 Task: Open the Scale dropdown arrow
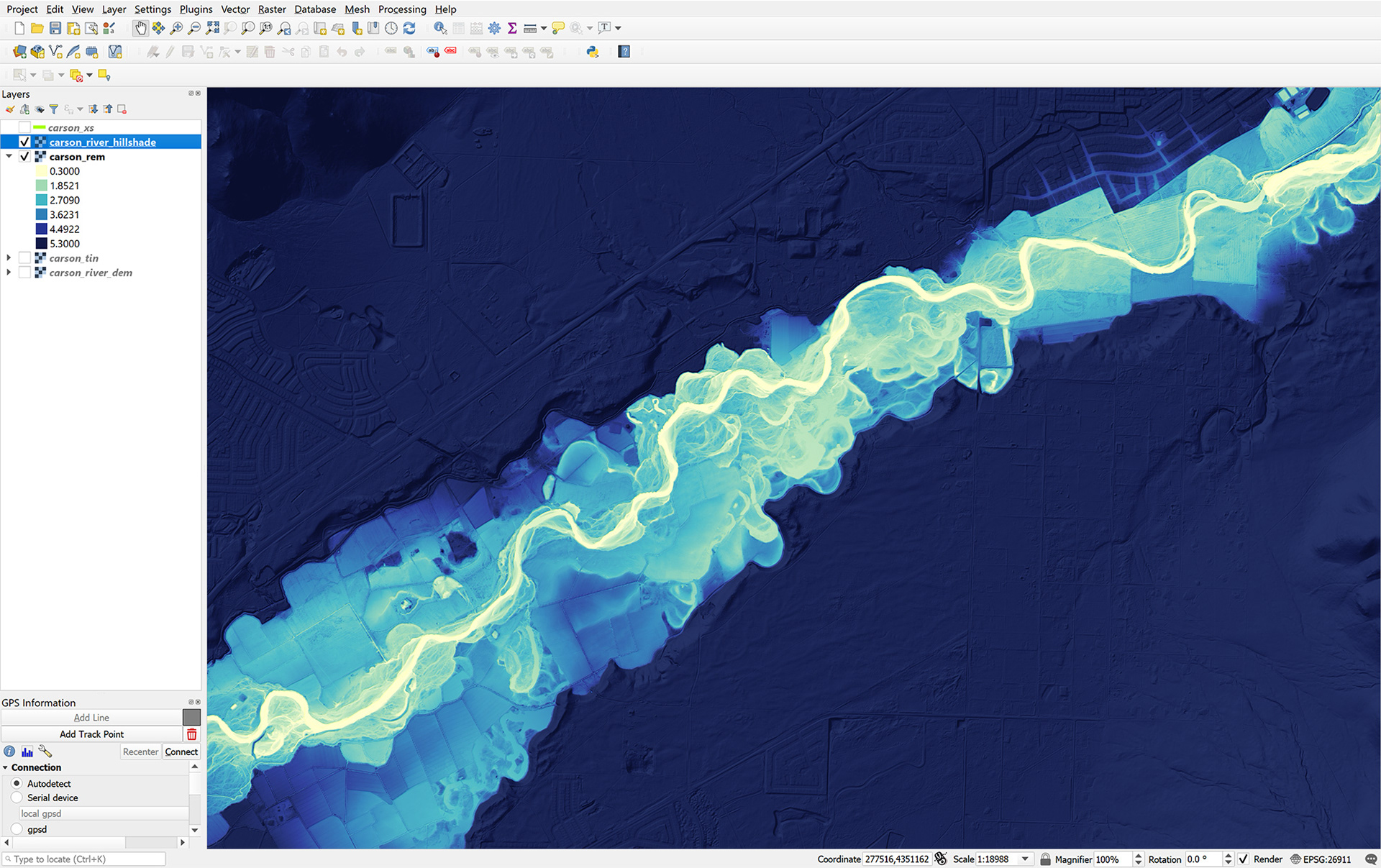click(x=1025, y=859)
